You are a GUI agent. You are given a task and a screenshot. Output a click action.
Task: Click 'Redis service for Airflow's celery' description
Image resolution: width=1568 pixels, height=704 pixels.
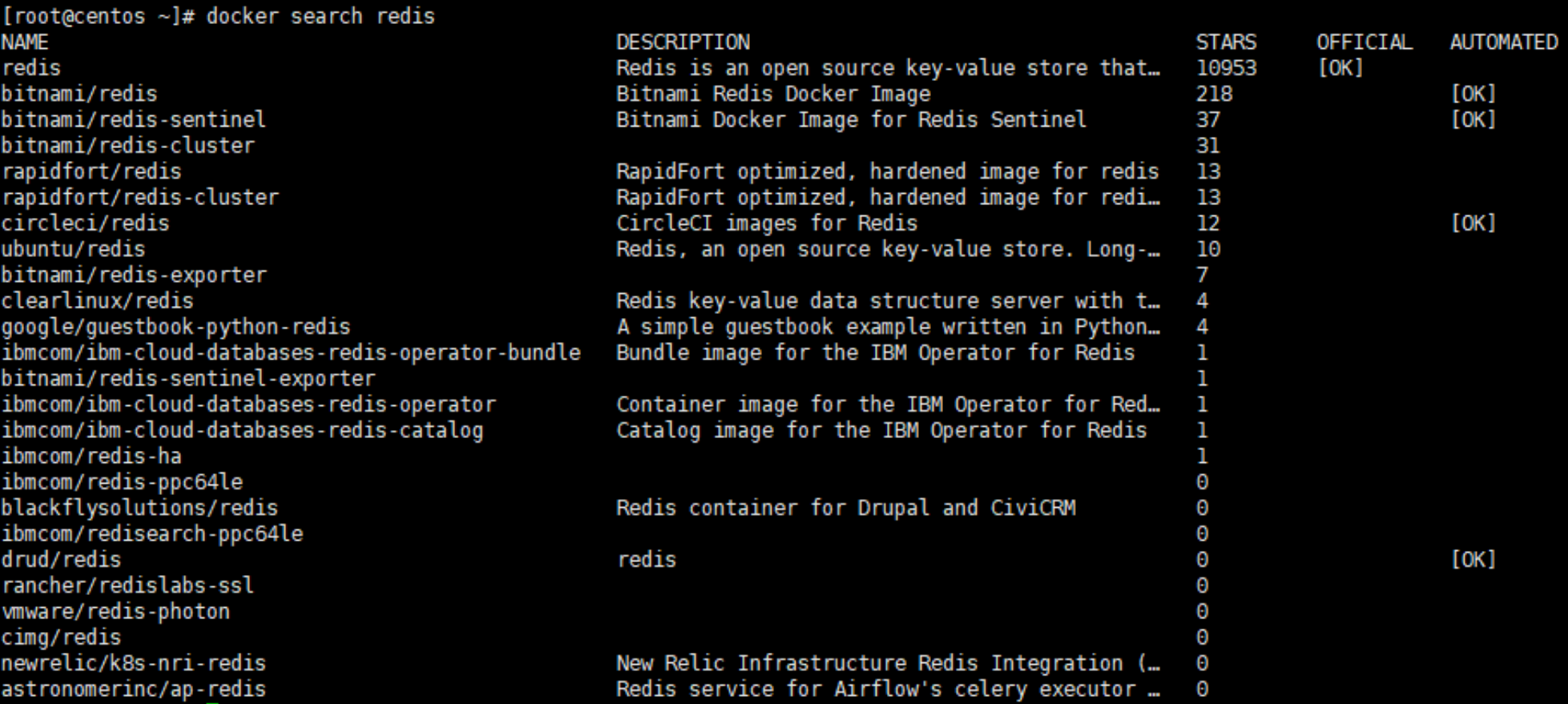(x=888, y=689)
